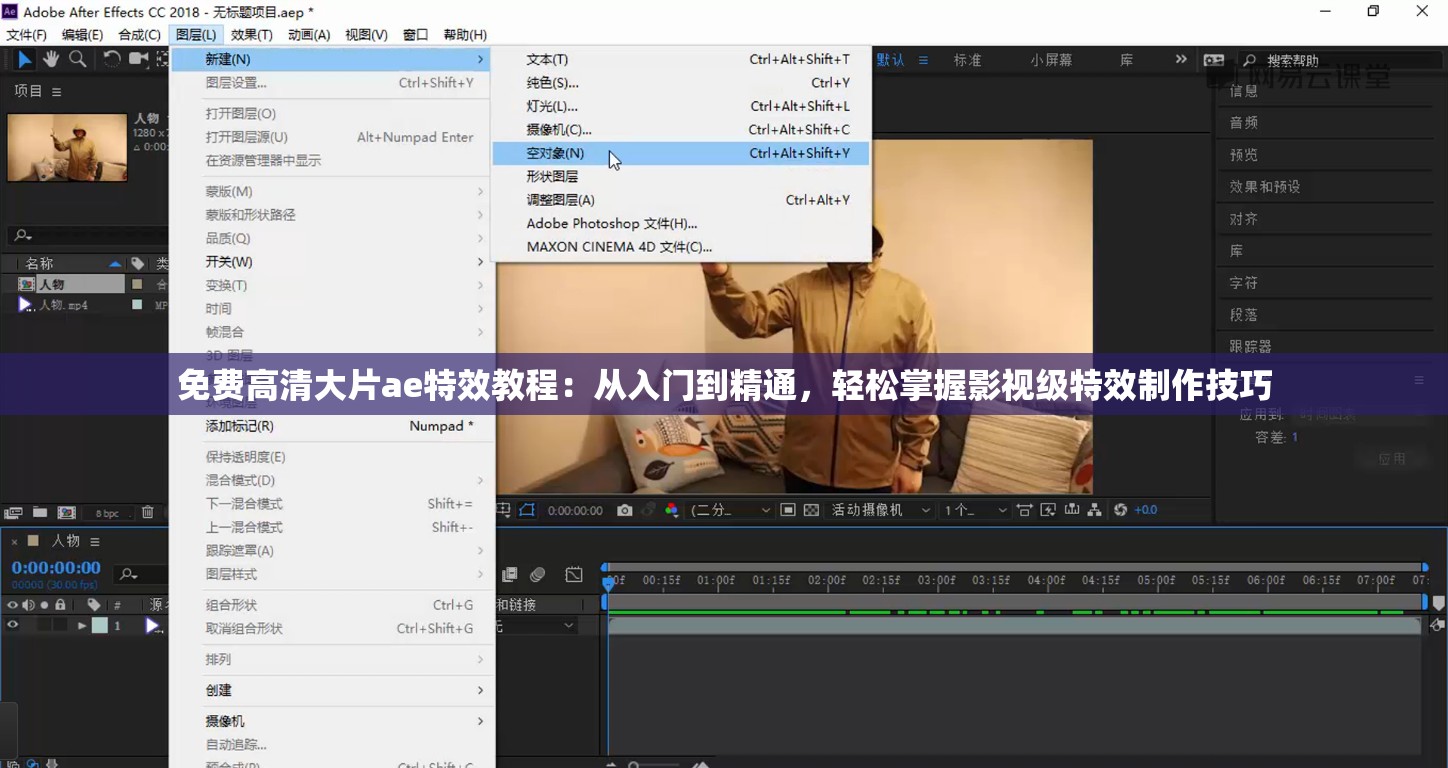The width and height of the screenshot is (1448, 768).
Task: Click the region of interest icon in composition panel
Action: 788,509
